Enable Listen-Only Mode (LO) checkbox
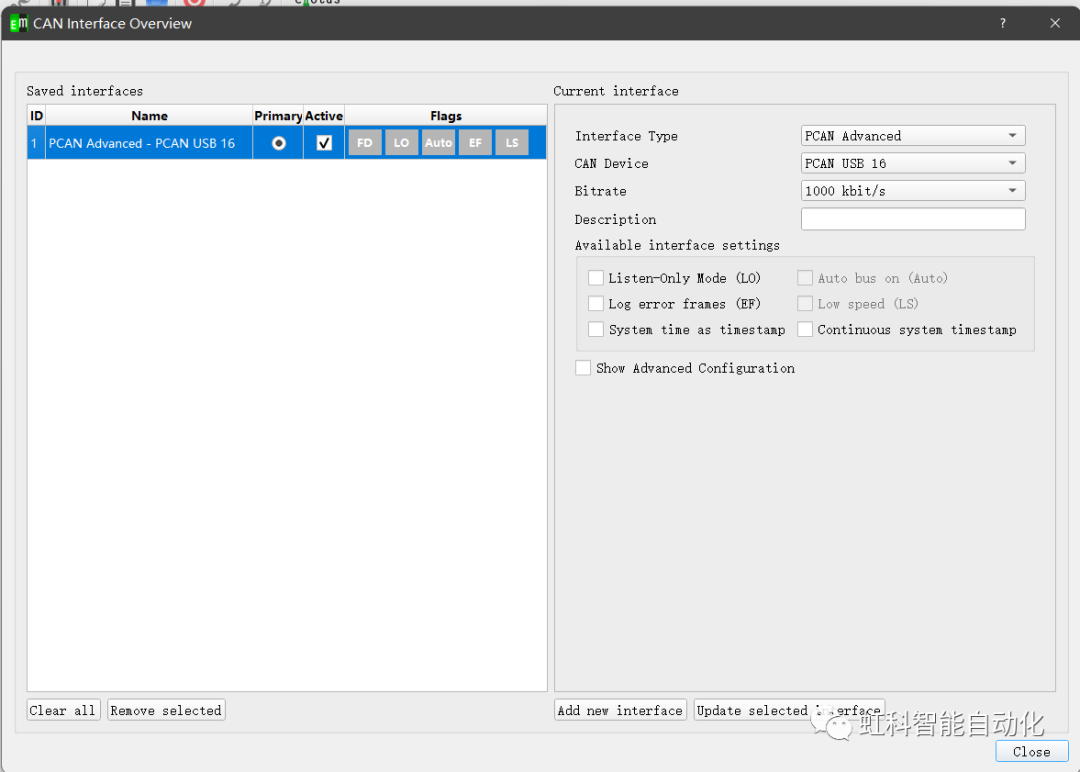Viewport: 1080px width, 772px height. pyautogui.click(x=596, y=278)
